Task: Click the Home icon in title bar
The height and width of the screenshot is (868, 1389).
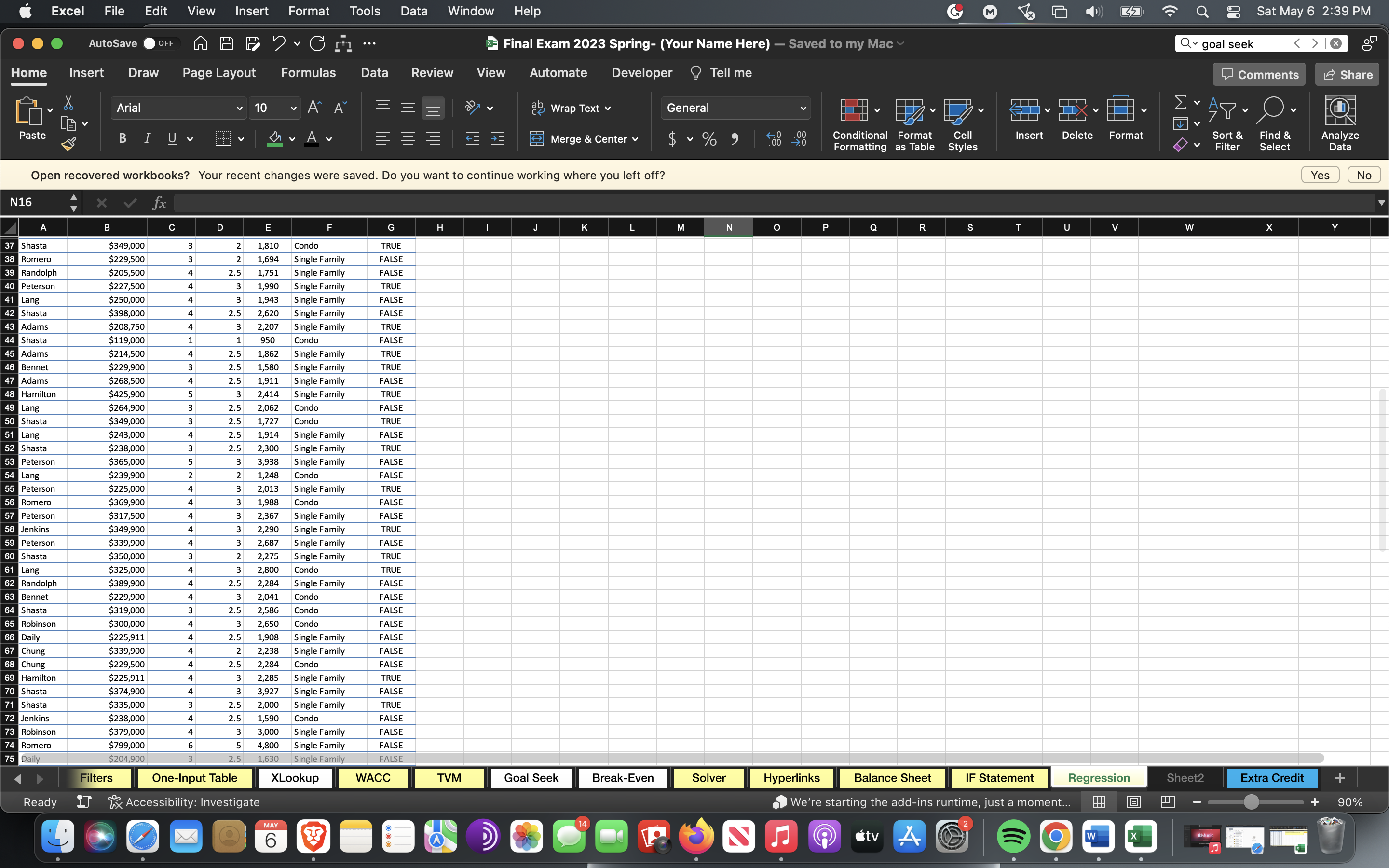Action: pyautogui.click(x=200, y=43)
